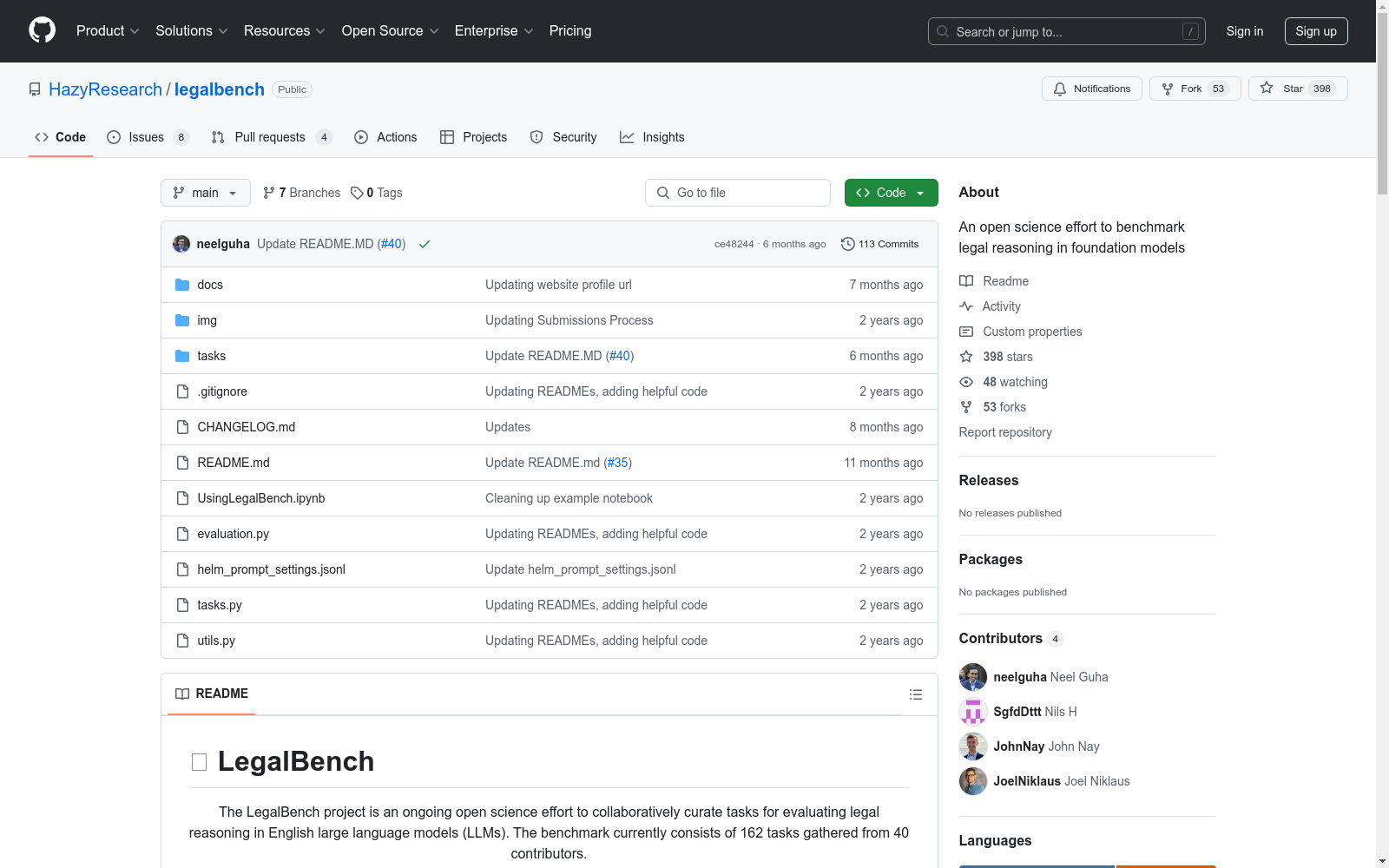The width and height of the screenshot is (1389, 868).
Task: Click the star icon beside 398 stars
Action: point(966,357)
